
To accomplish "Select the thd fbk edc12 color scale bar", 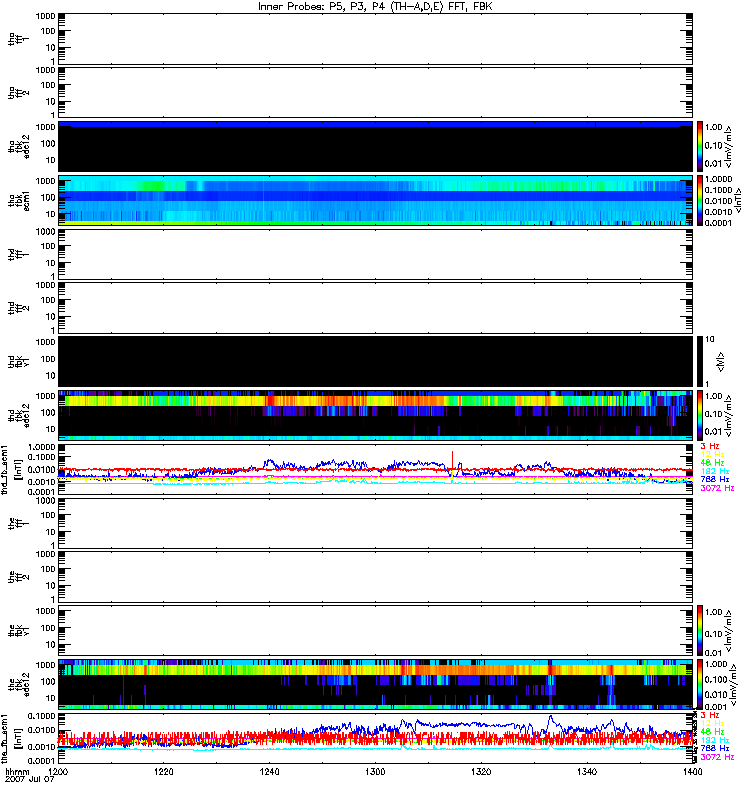I will (701, 415).
